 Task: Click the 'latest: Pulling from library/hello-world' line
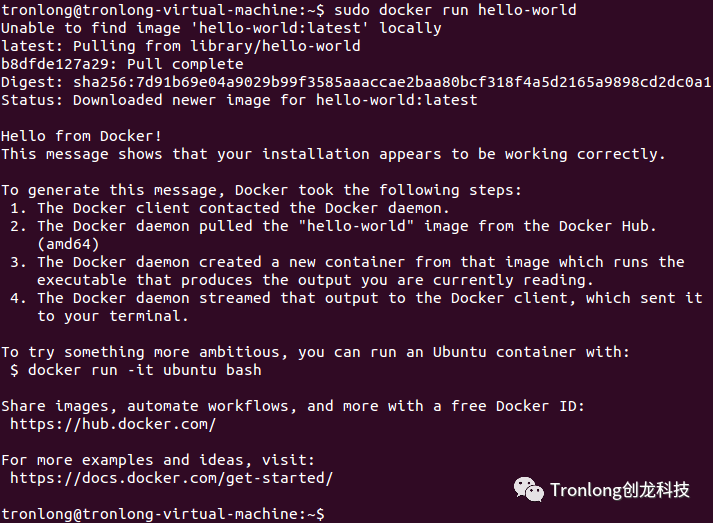(181, 46)
